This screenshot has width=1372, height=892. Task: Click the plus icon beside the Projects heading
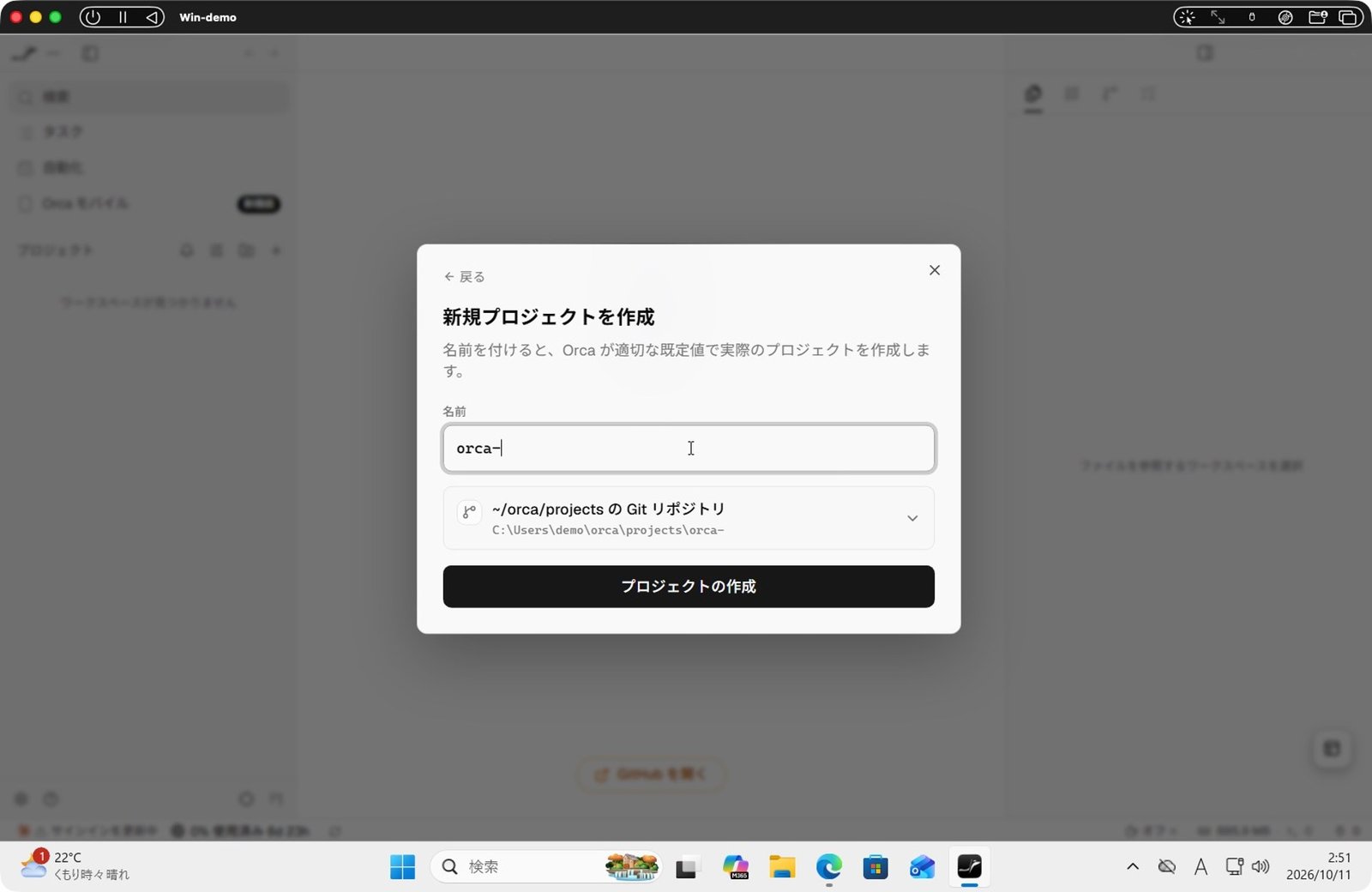[x=276, y=250]
